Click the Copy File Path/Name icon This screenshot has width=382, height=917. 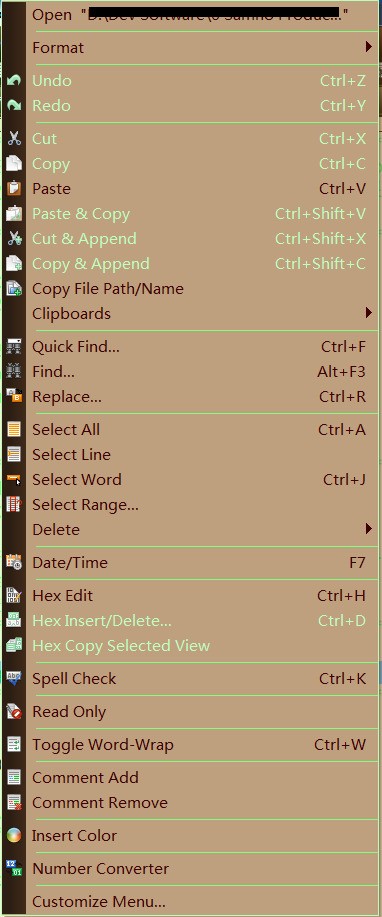(x=13, y=288)
